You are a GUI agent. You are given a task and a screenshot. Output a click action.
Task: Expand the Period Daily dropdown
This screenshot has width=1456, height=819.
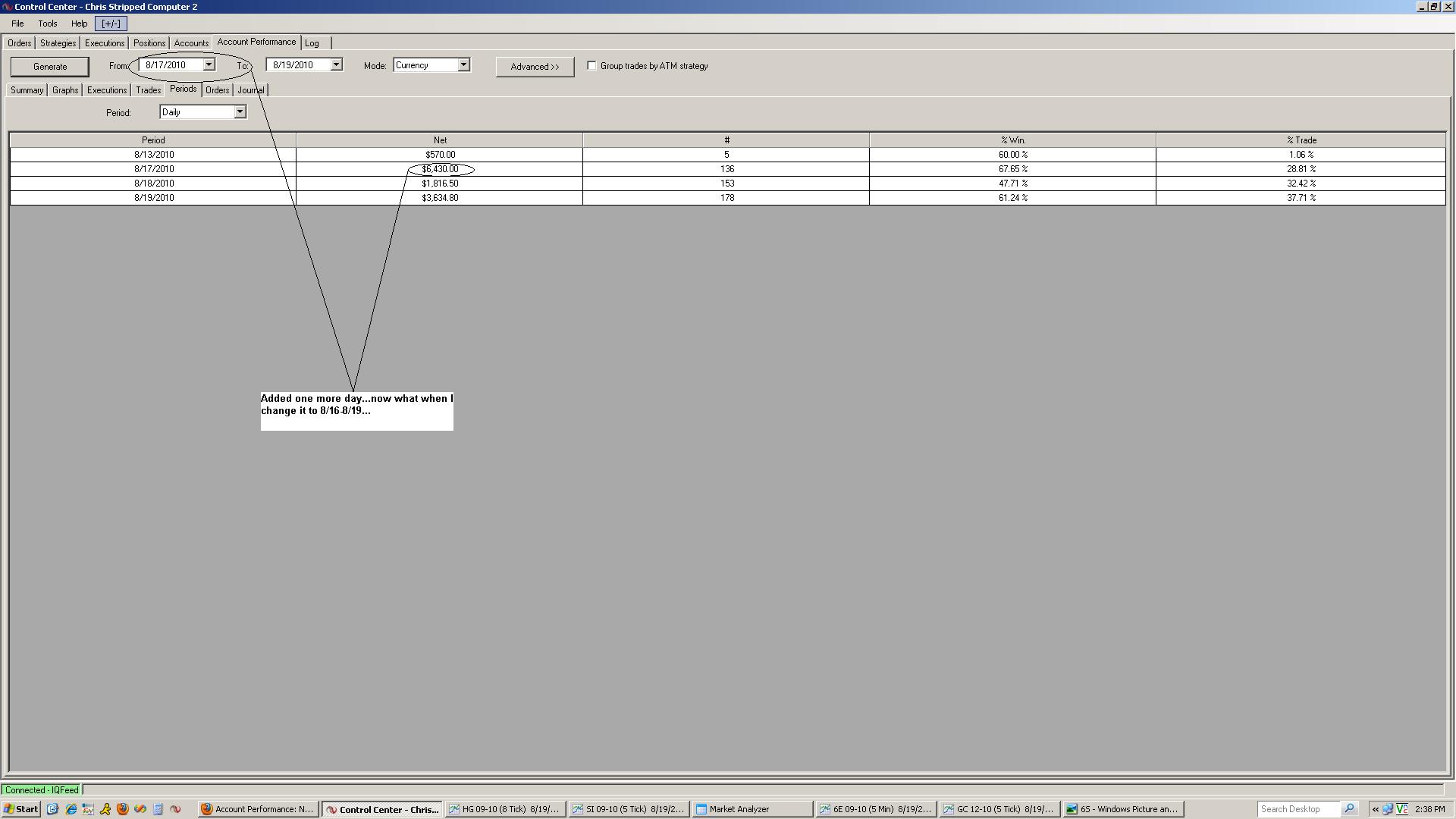coord(240,112)
